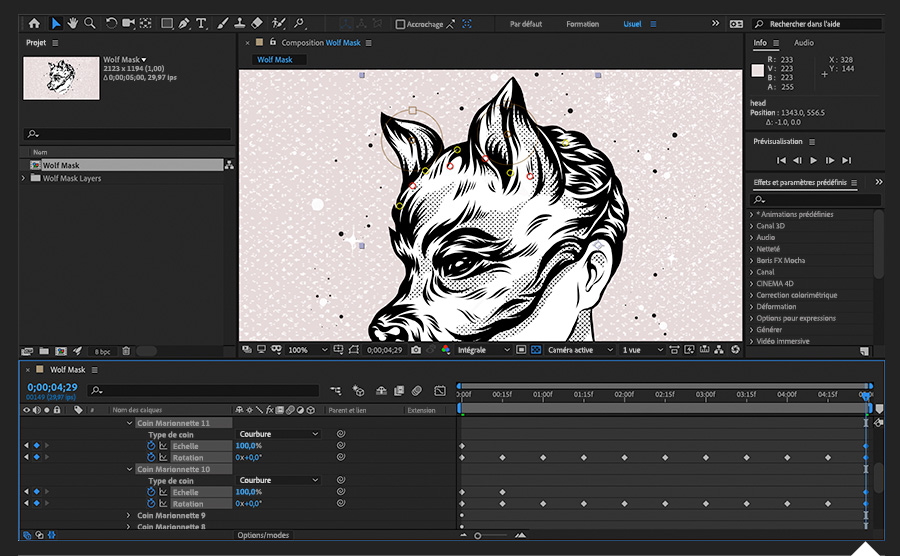The height and width of the screenshot is (556, 900).
Task: Enable the Accrochage checkbox
Action: (401, 24)
